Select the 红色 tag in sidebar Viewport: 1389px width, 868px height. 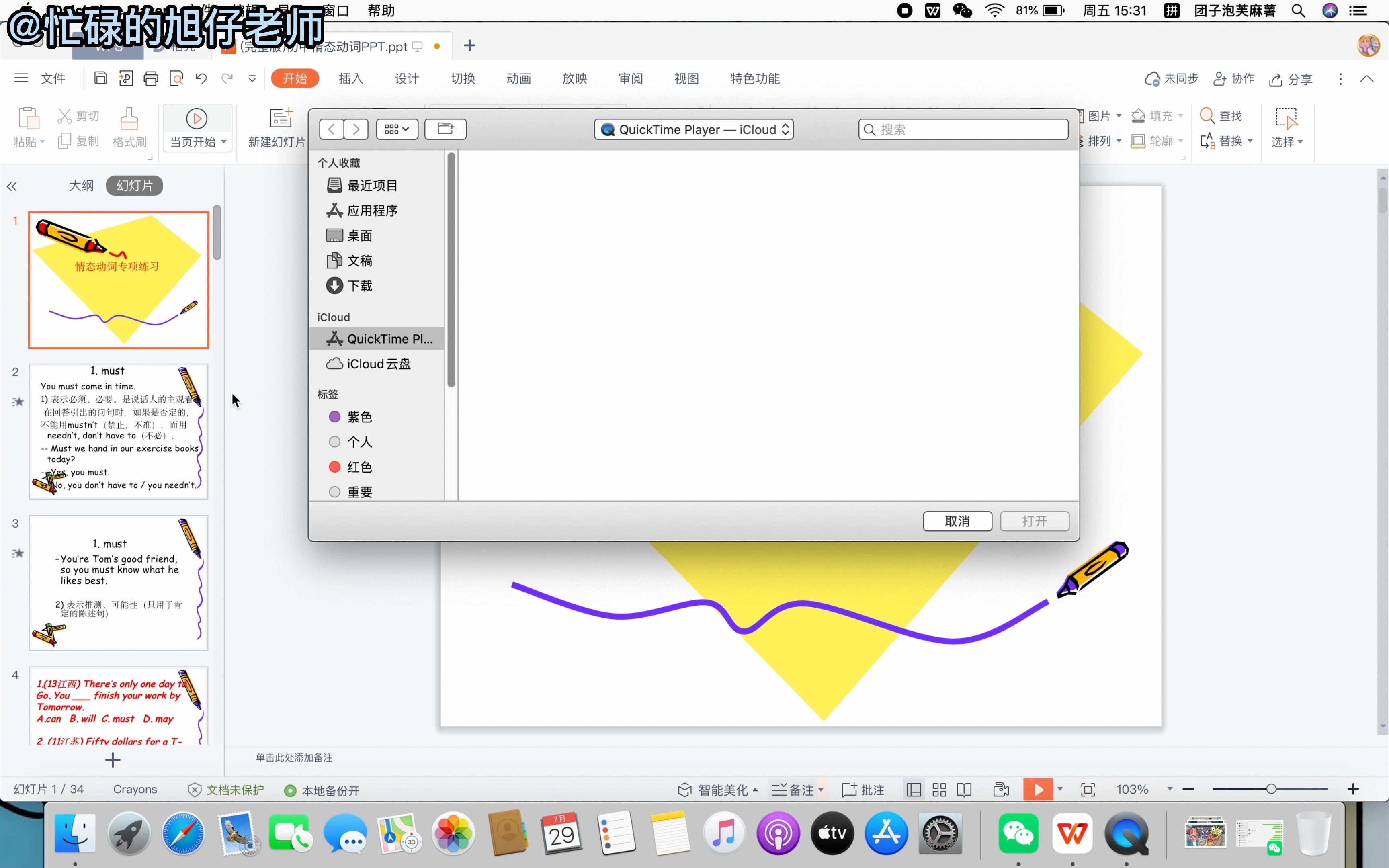359,467
